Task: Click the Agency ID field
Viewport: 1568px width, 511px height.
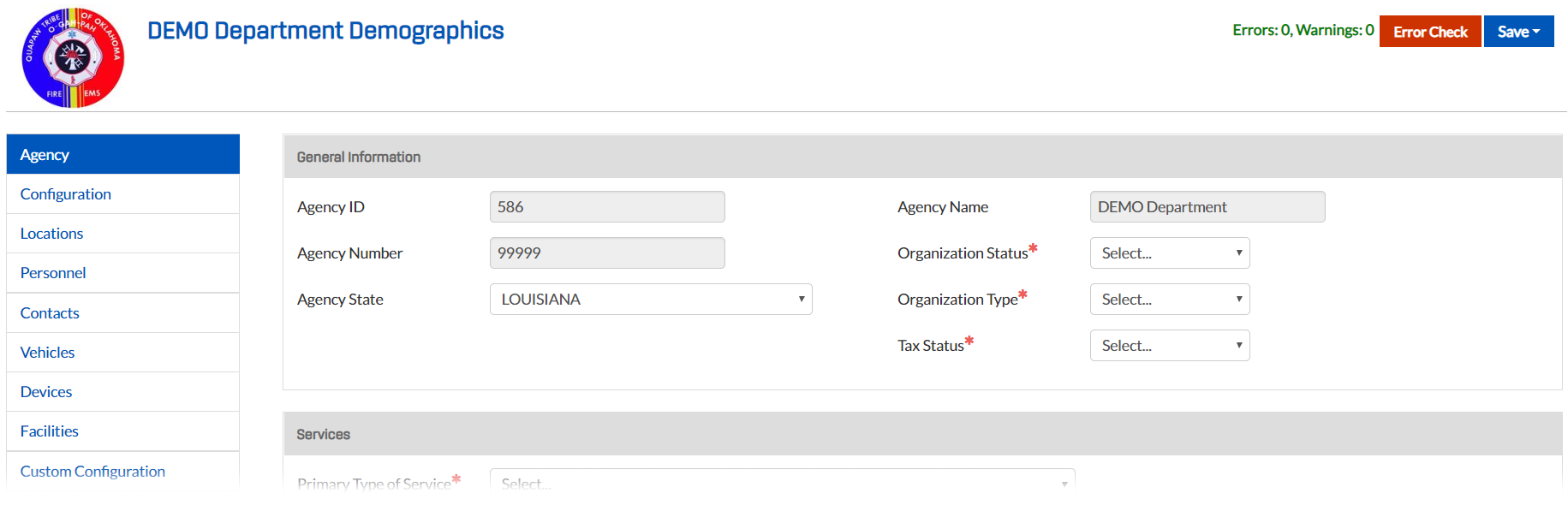Action: click(607, 207)
